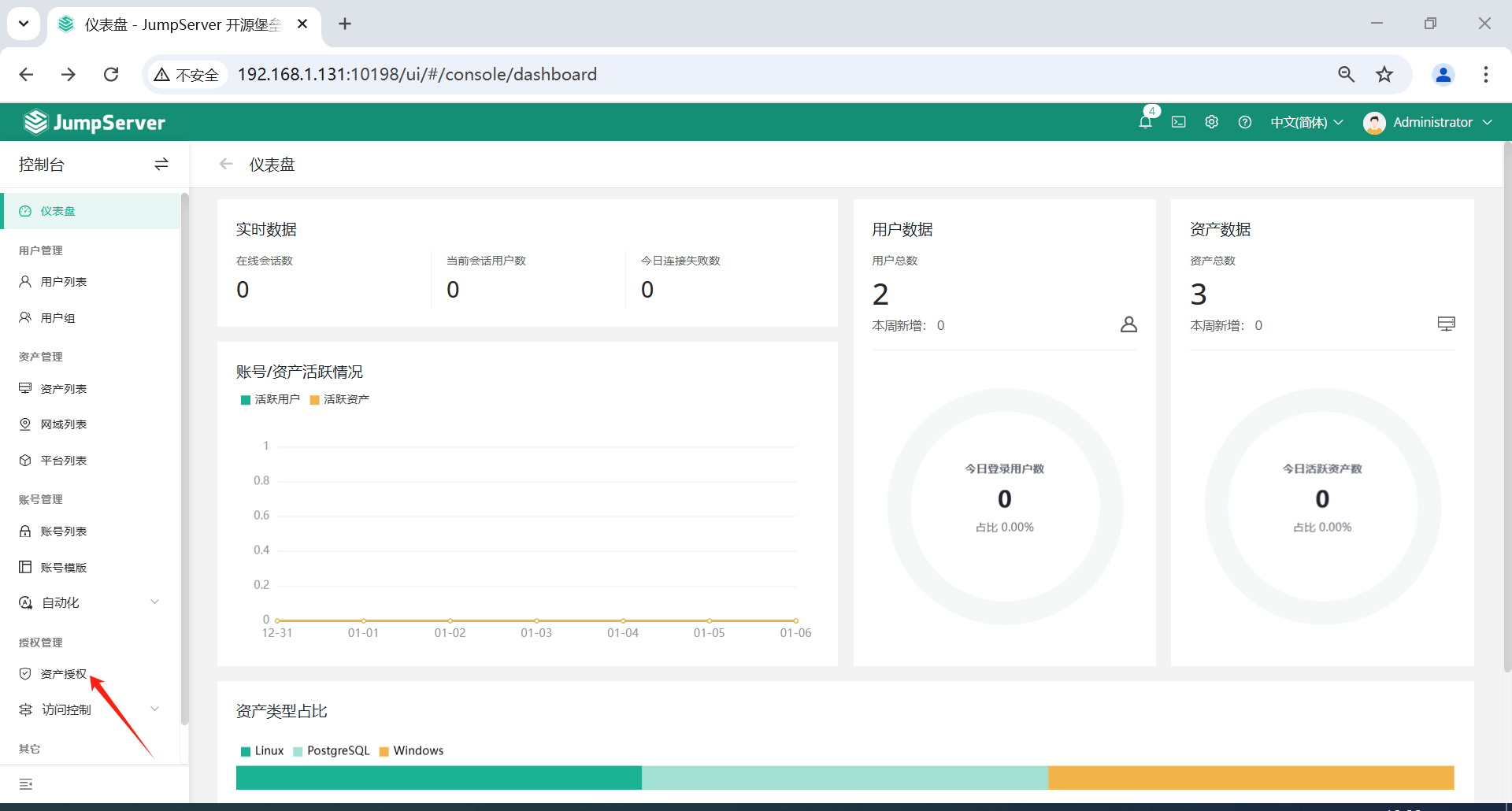Toggle Windows legend in 资产类型占比
The width and height of the screenshot is (1512, 811).
(x=411, y=751)
